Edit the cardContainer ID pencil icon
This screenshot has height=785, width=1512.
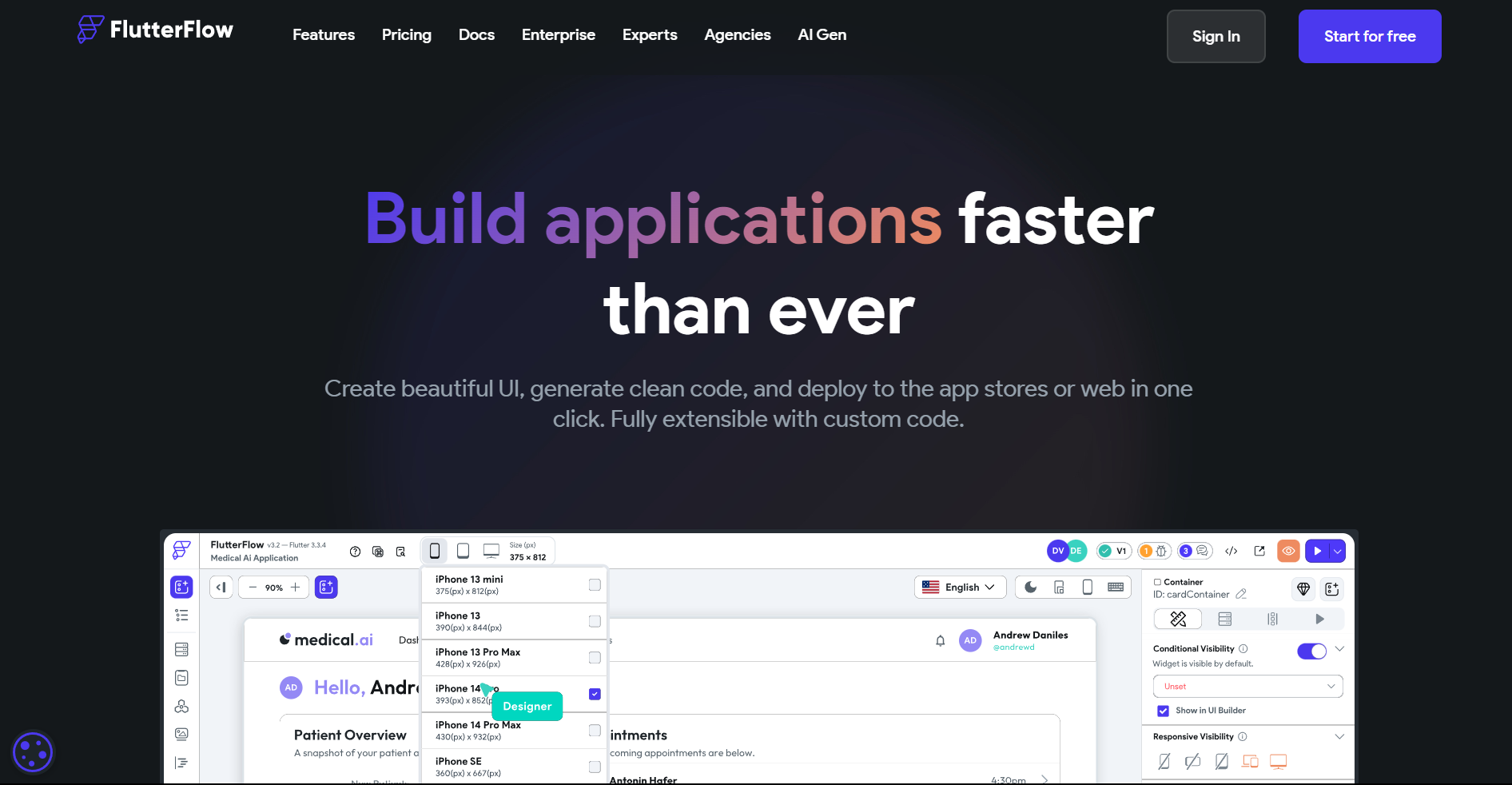click(x=1241, y=594)
